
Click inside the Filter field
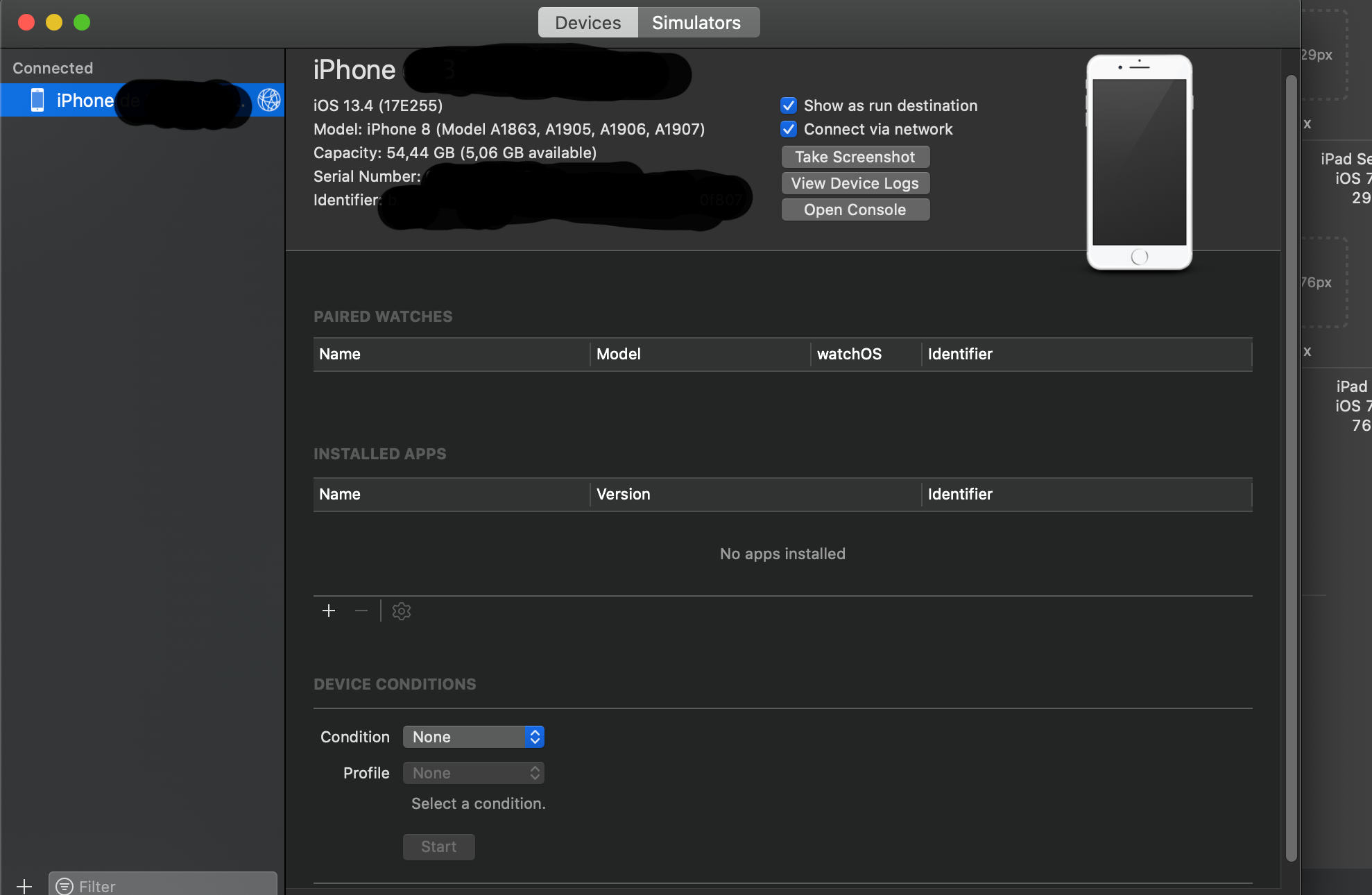[139, 886]
